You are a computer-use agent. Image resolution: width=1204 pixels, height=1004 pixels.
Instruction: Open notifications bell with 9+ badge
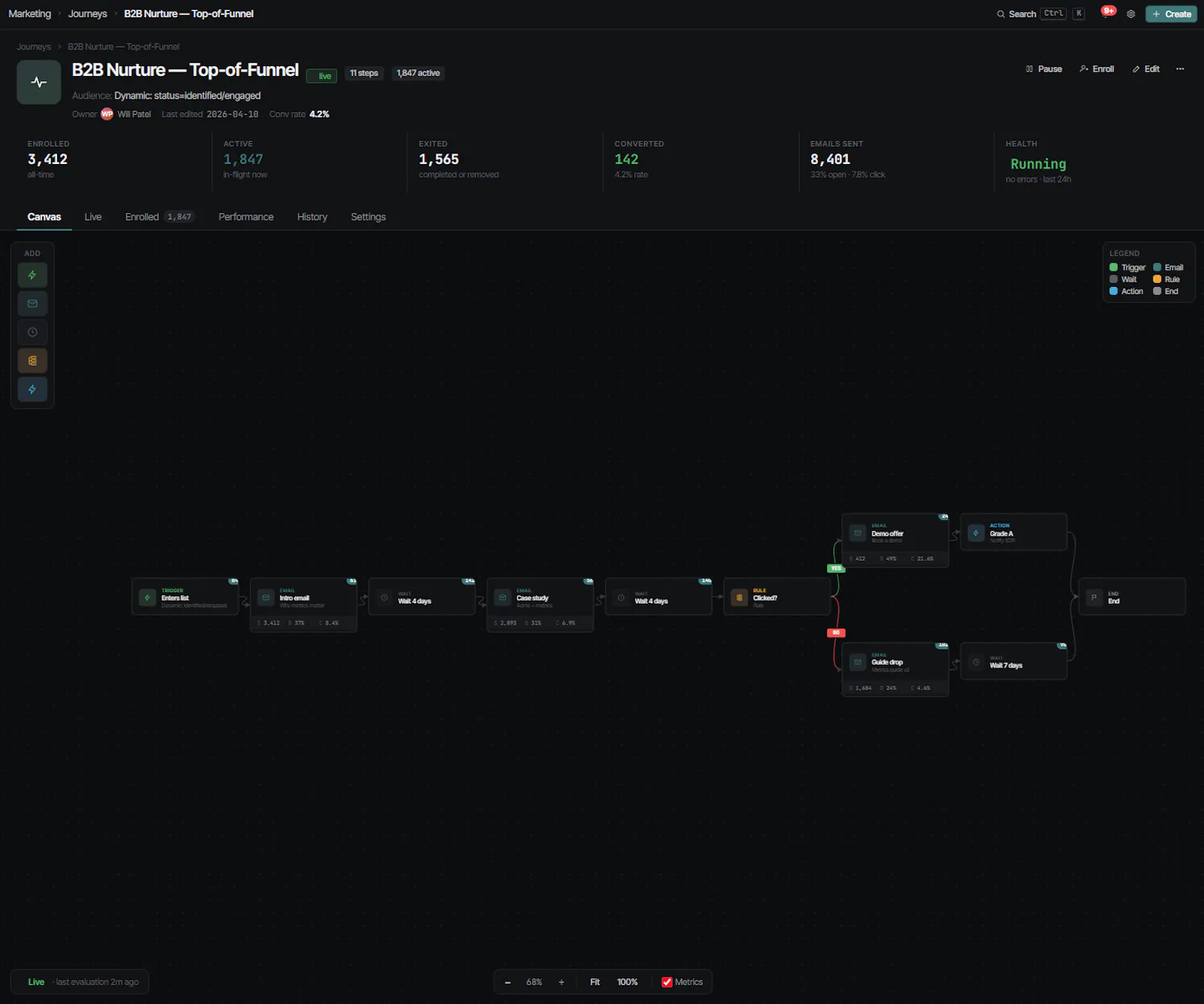tap(1107, 14)
